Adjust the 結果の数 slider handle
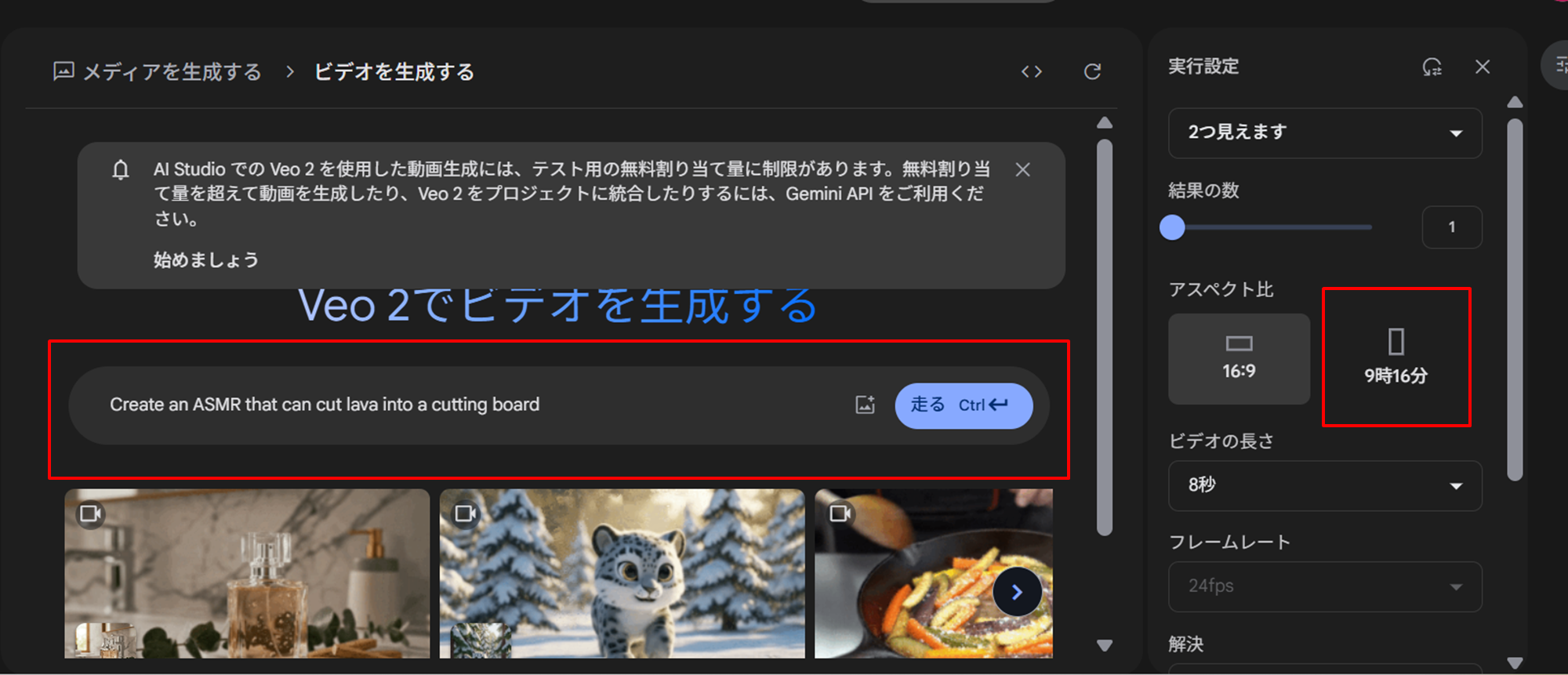Screen dimensions: 1568x675 1172,227
